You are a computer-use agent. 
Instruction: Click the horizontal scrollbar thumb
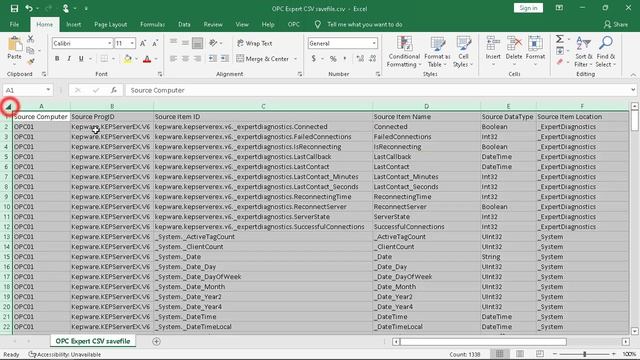(x=483, y=342)
